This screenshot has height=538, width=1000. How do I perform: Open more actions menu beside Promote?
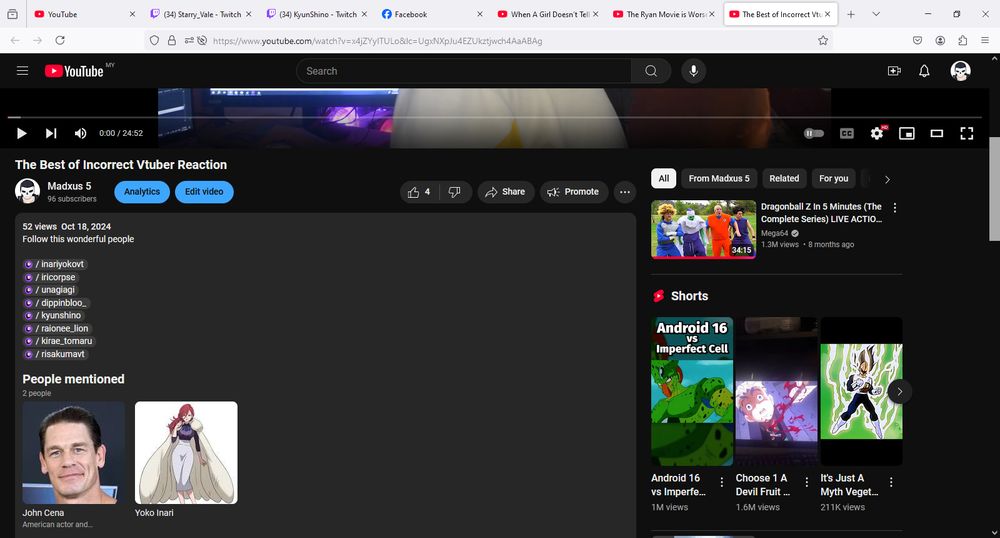coord(624,192)
